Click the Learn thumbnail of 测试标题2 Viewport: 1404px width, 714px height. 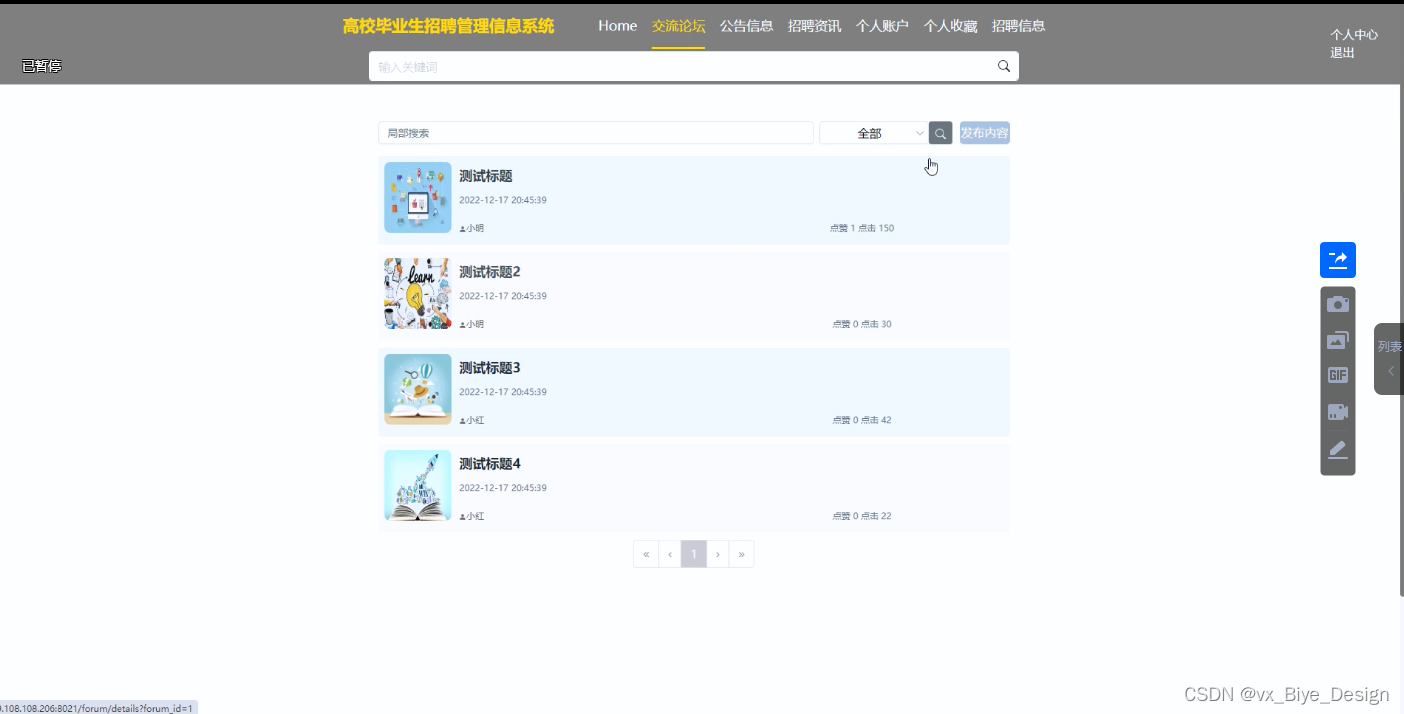[x=417, y=294]
